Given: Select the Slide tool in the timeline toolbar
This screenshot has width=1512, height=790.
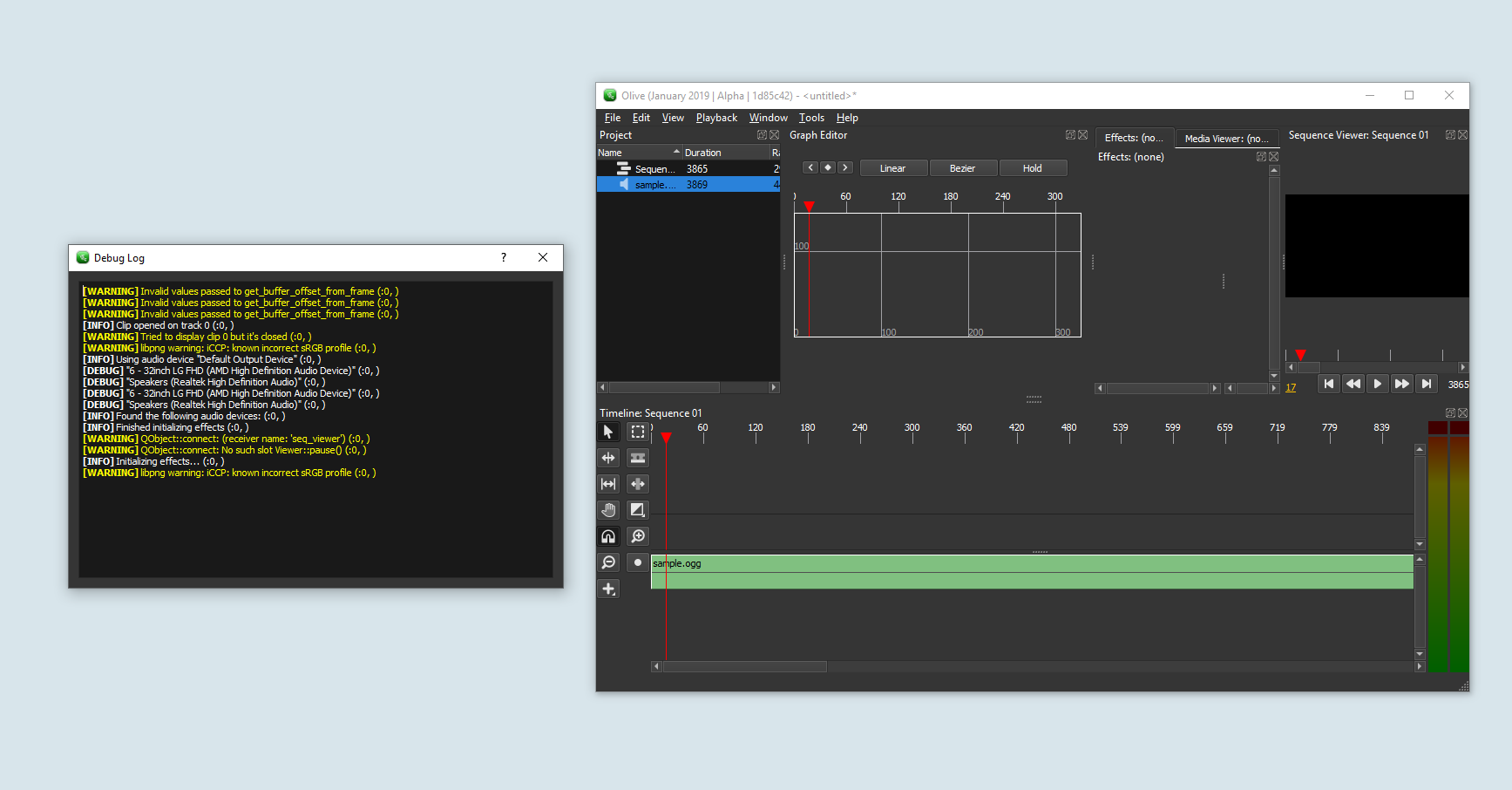Looking at the screenshot, I should click(638, 484).
